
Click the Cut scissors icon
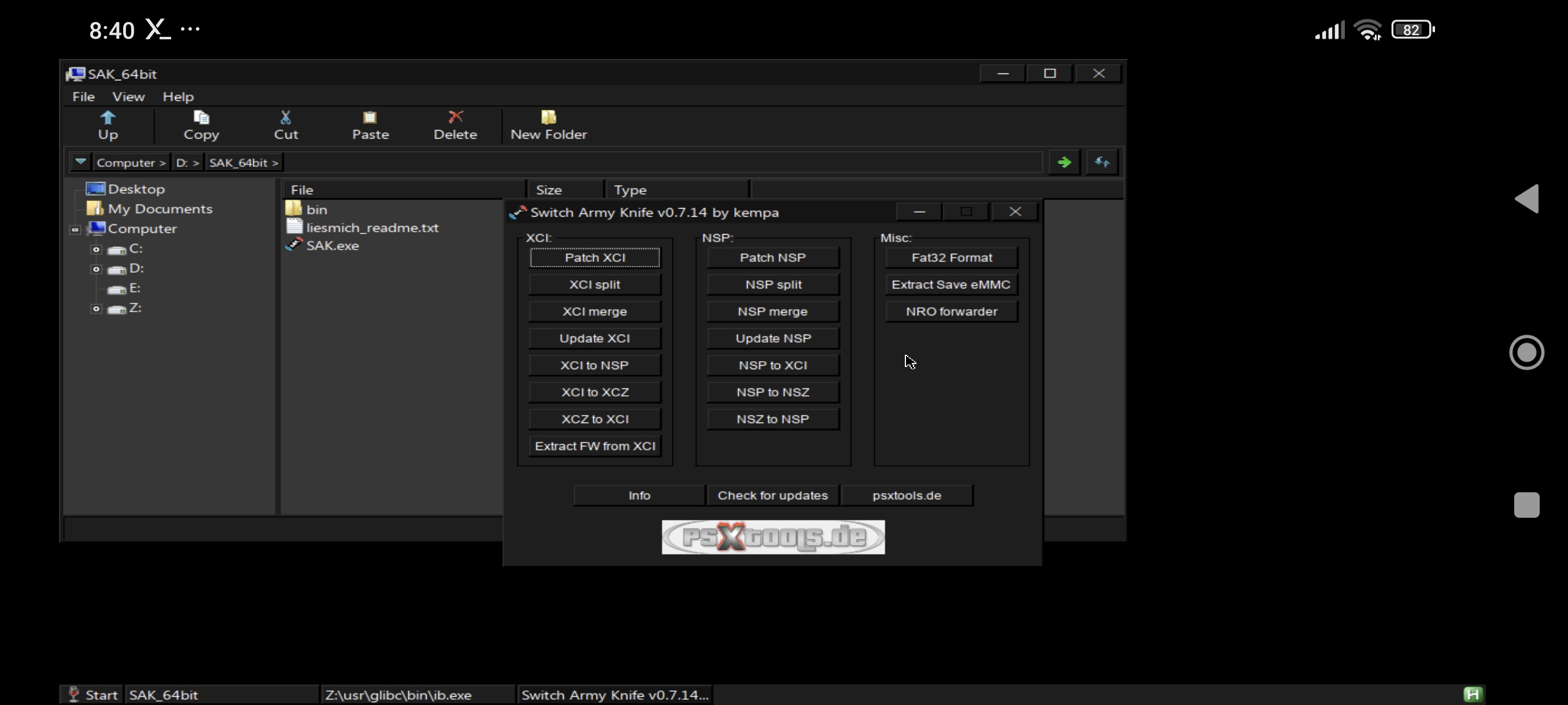pos(286,117)
